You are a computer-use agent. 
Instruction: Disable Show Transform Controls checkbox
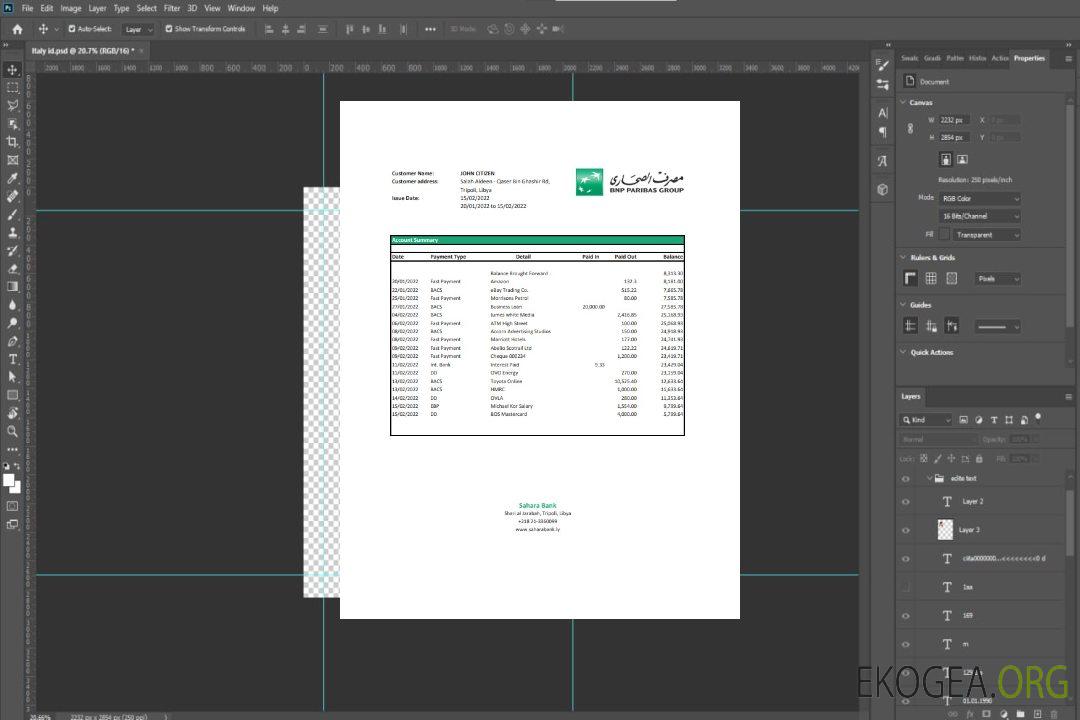pos(169,29)
